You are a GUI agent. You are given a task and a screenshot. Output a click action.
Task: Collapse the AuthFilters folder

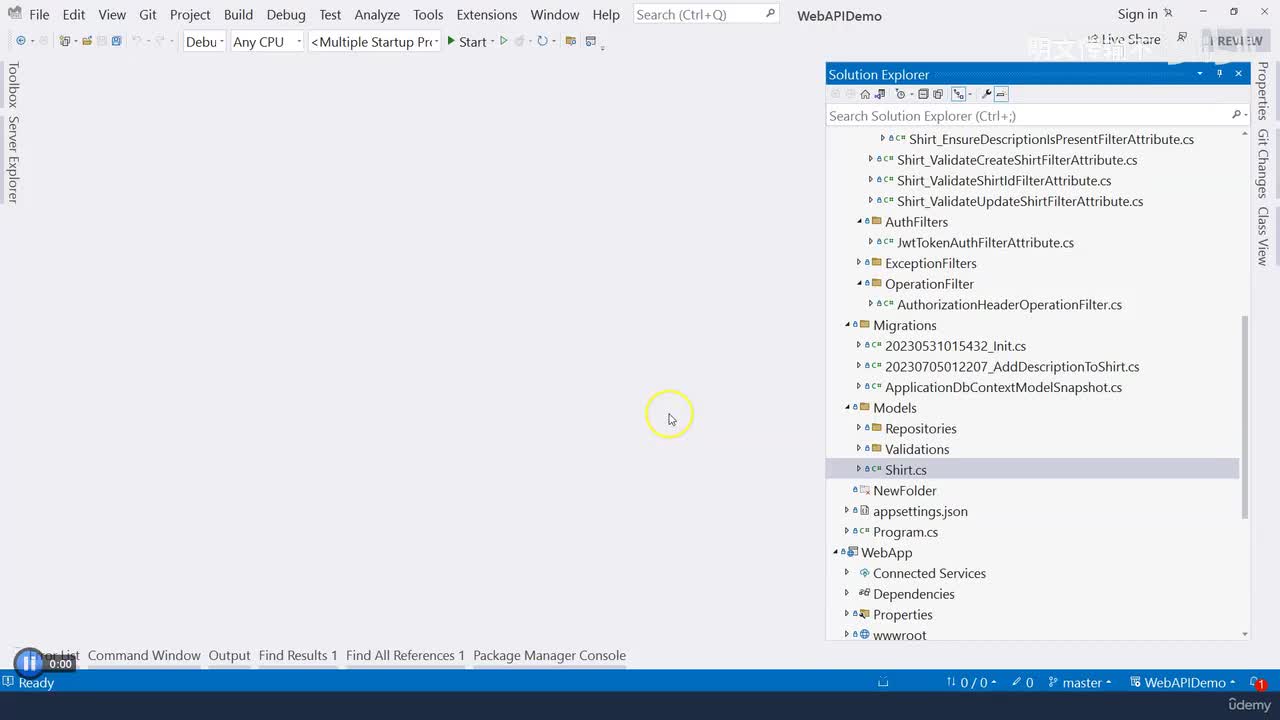coord(859,222)
